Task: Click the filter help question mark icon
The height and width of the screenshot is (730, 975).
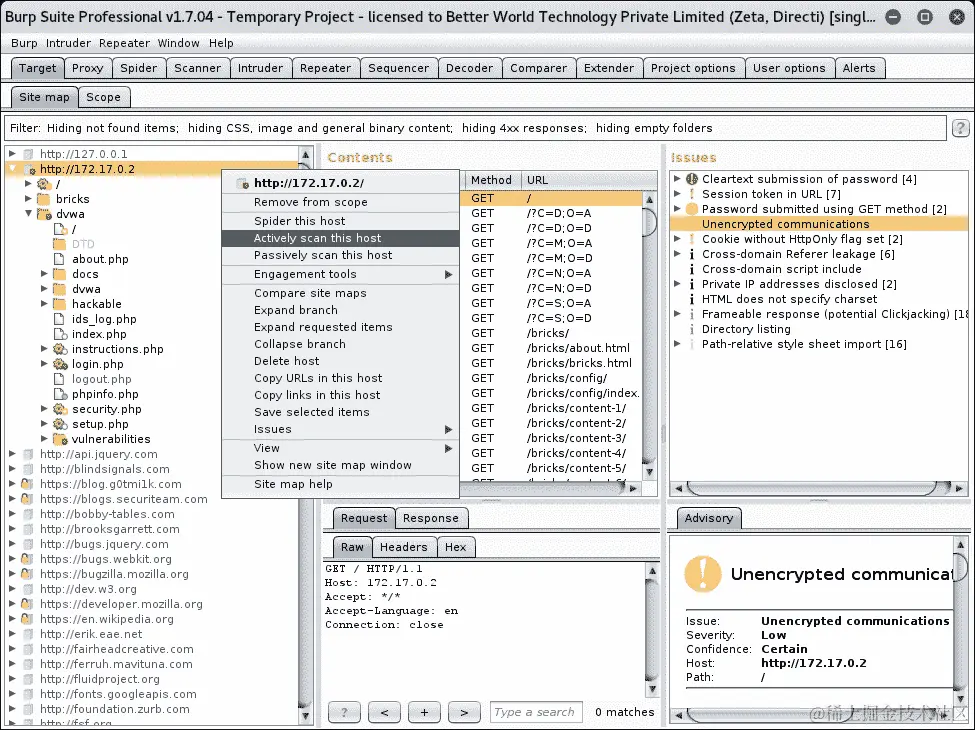Action: tap(960, 128)
